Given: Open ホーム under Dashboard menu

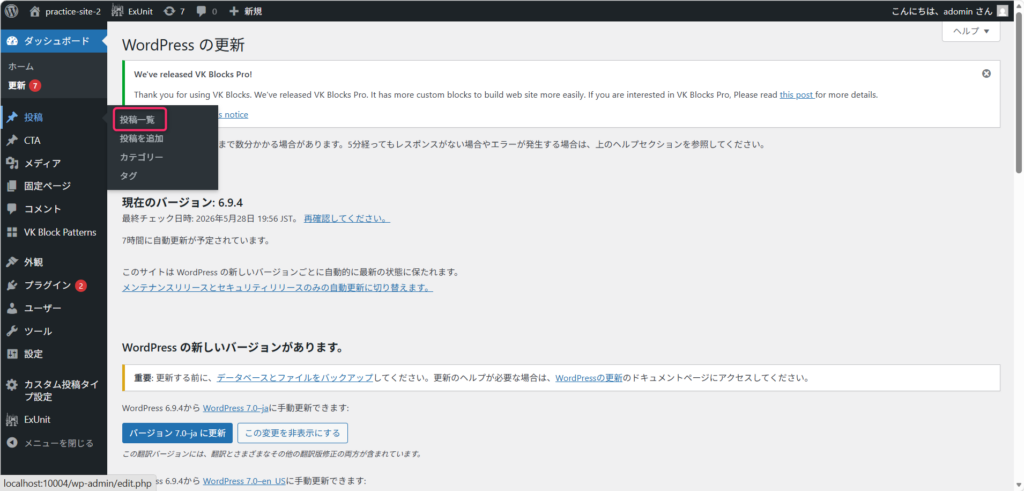Looking at the screenshot, I should (21, 67).
